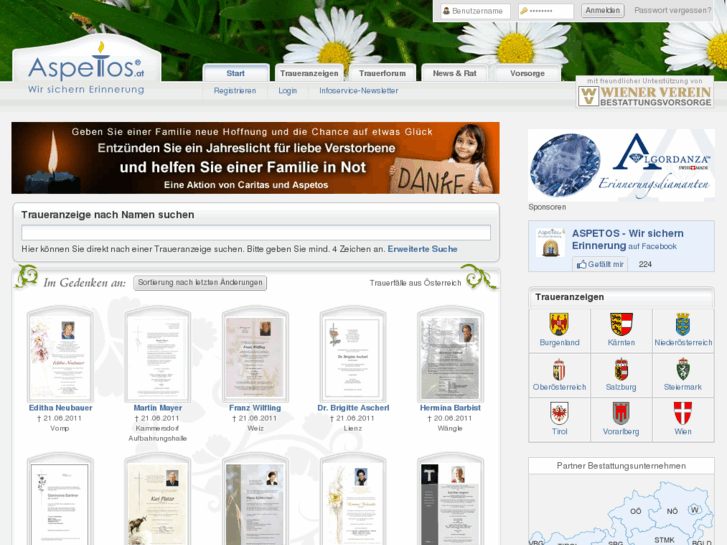
Task: Choose the Oberösterreich coat of arms
Action: tap(559, 369)
